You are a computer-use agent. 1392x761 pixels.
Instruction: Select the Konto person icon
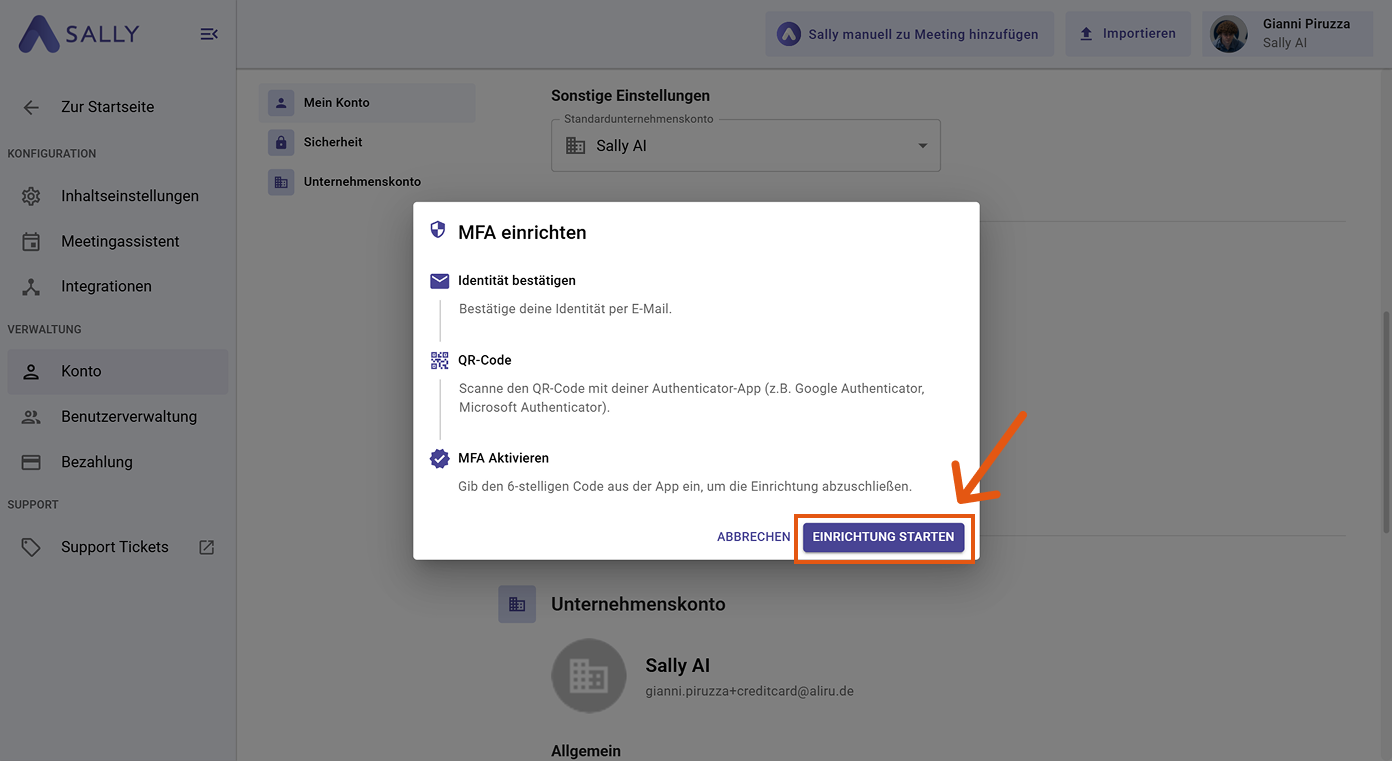[x=29, y=371]
